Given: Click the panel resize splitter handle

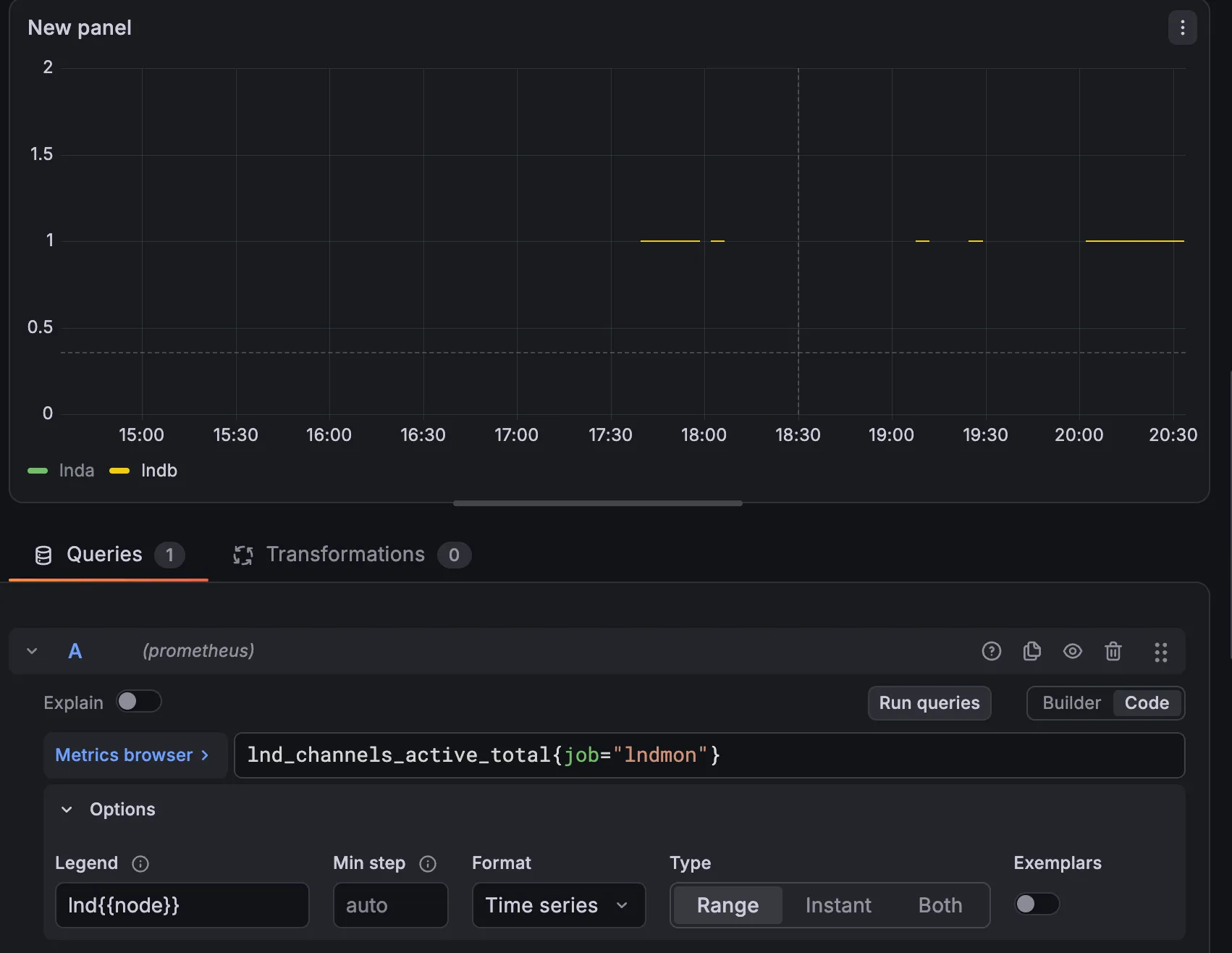Looking at the screenshot, I should [x=598, y=503].
